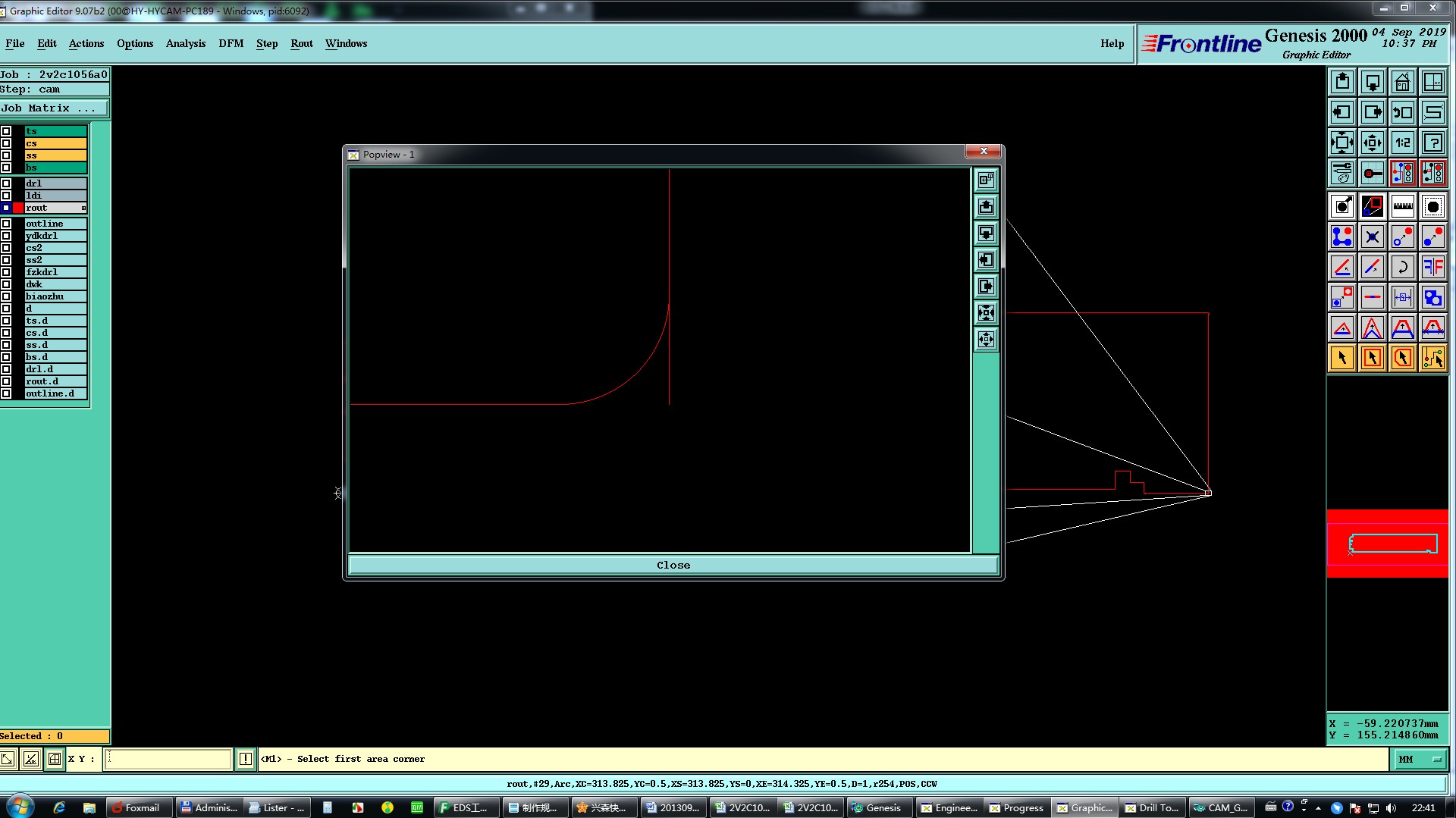
Task: Select the mirror FF tool icon
Action: (1433, 267)
